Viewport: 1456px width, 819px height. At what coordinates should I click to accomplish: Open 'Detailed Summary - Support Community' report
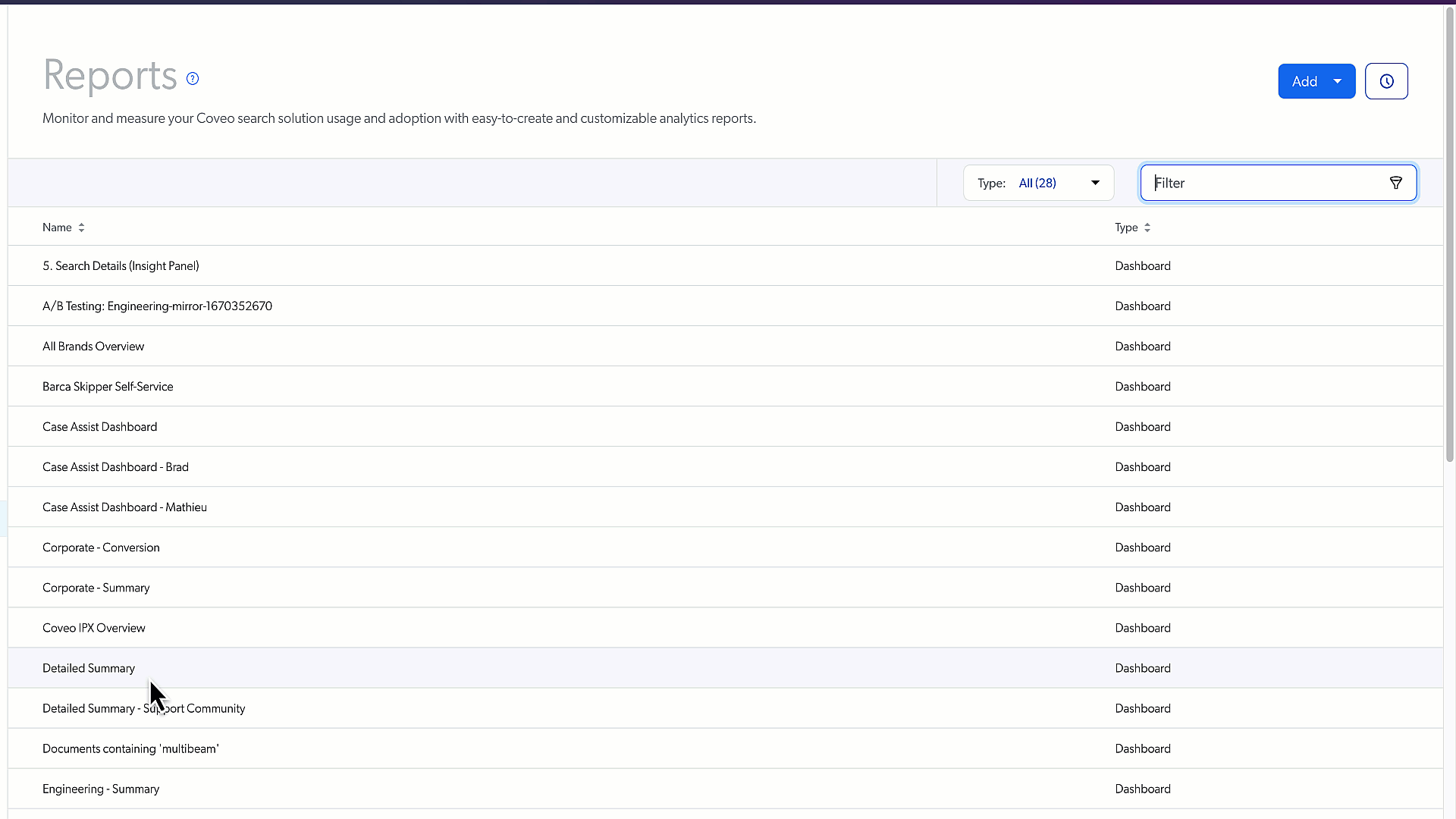[143, 708]
